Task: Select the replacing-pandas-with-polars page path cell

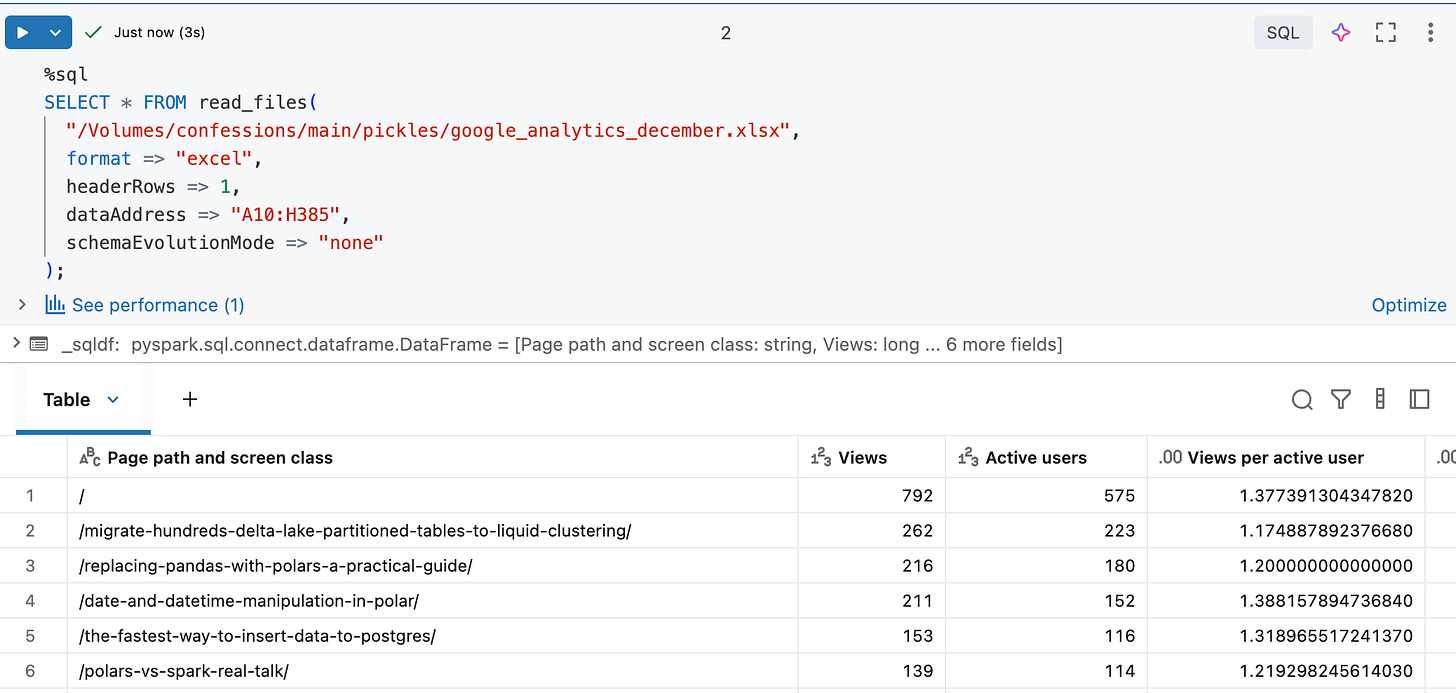Action: click(433, 566)
